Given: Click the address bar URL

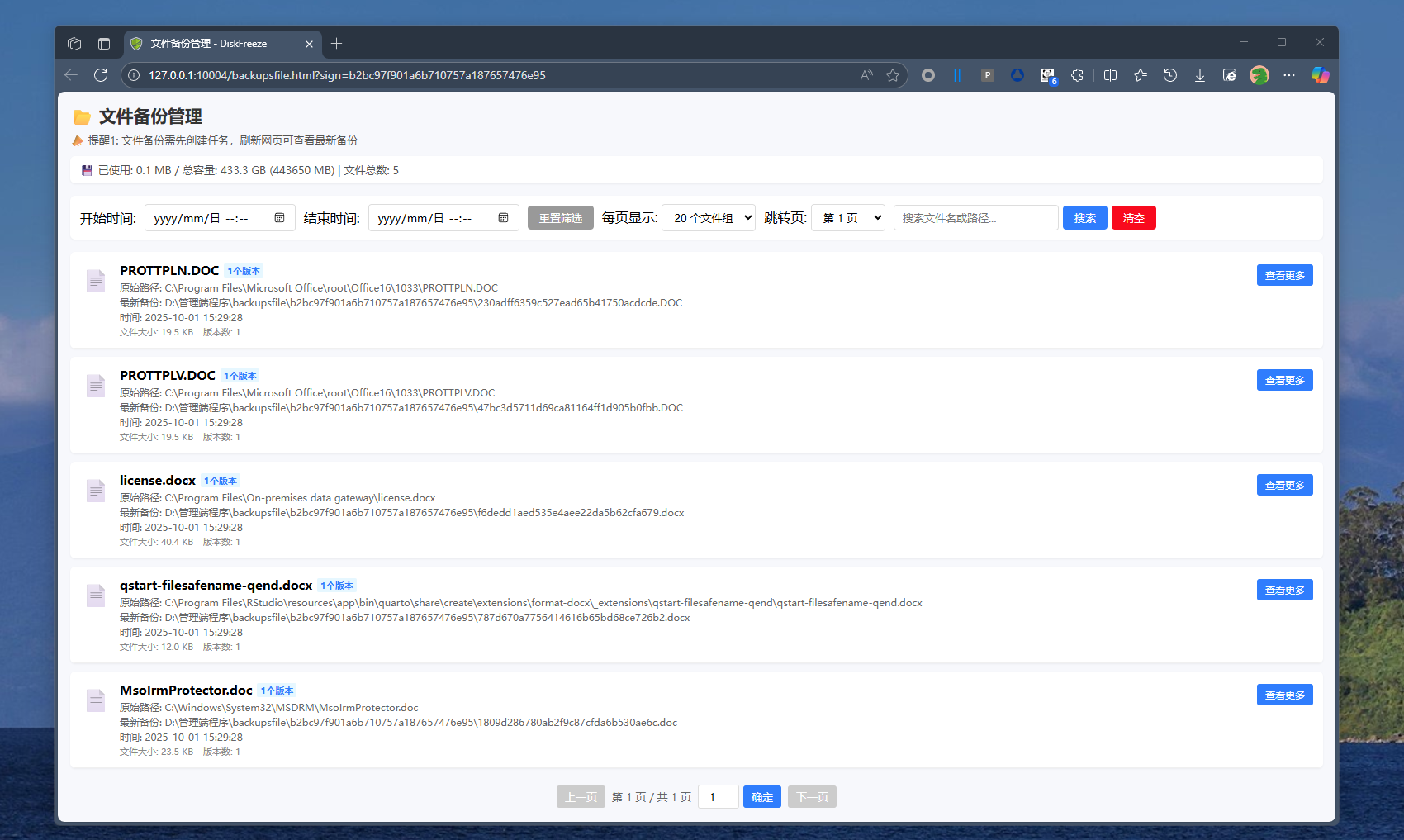Looking at the screenshot, I should 347,75.
